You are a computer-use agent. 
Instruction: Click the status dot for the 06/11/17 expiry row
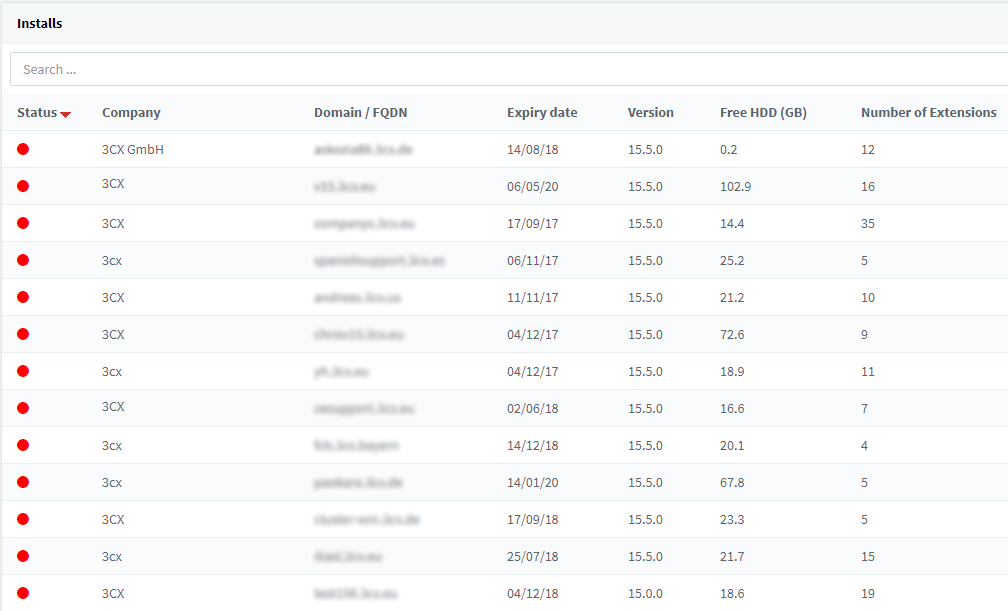tap(23, 260)
